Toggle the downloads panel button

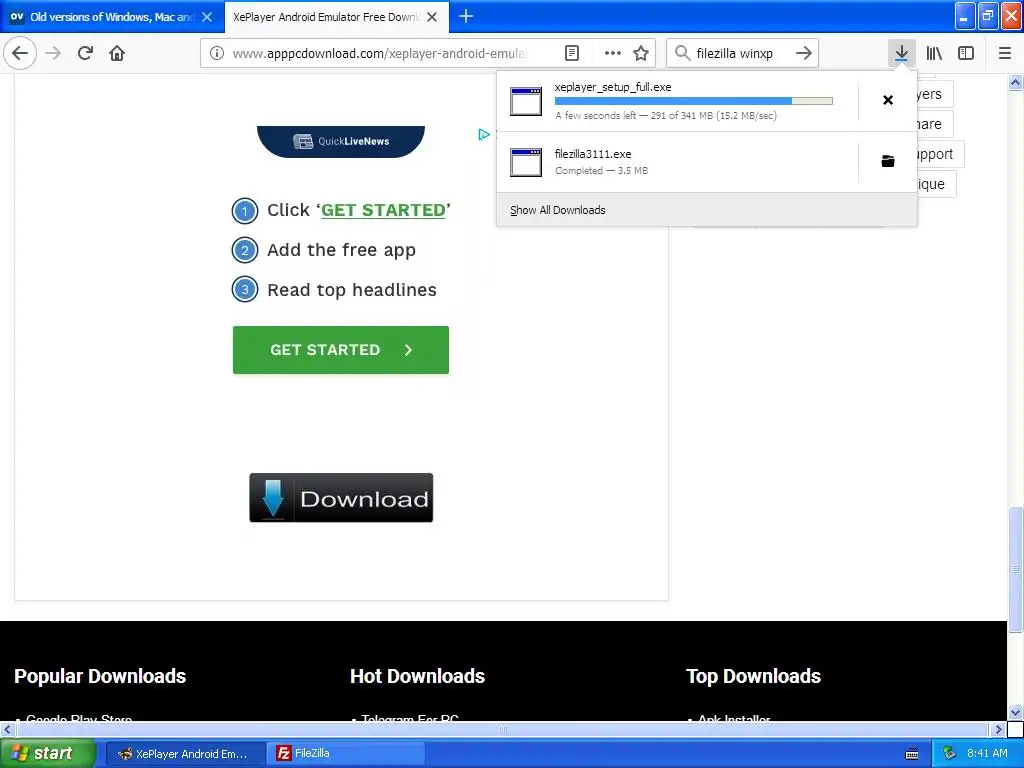pos(901,53)
